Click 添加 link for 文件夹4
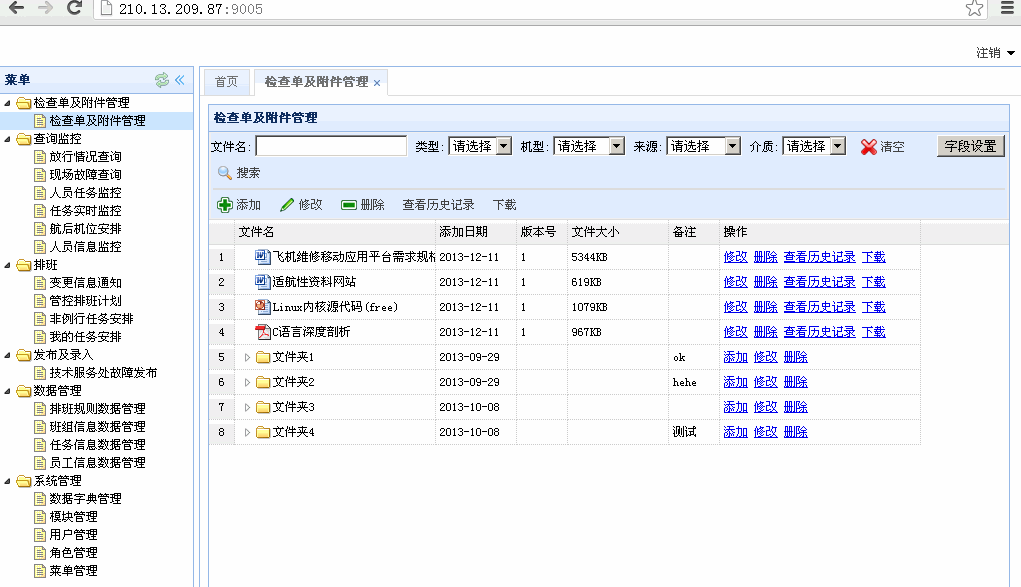Viewport: 1021px width, 587px height. coord(735,432)
